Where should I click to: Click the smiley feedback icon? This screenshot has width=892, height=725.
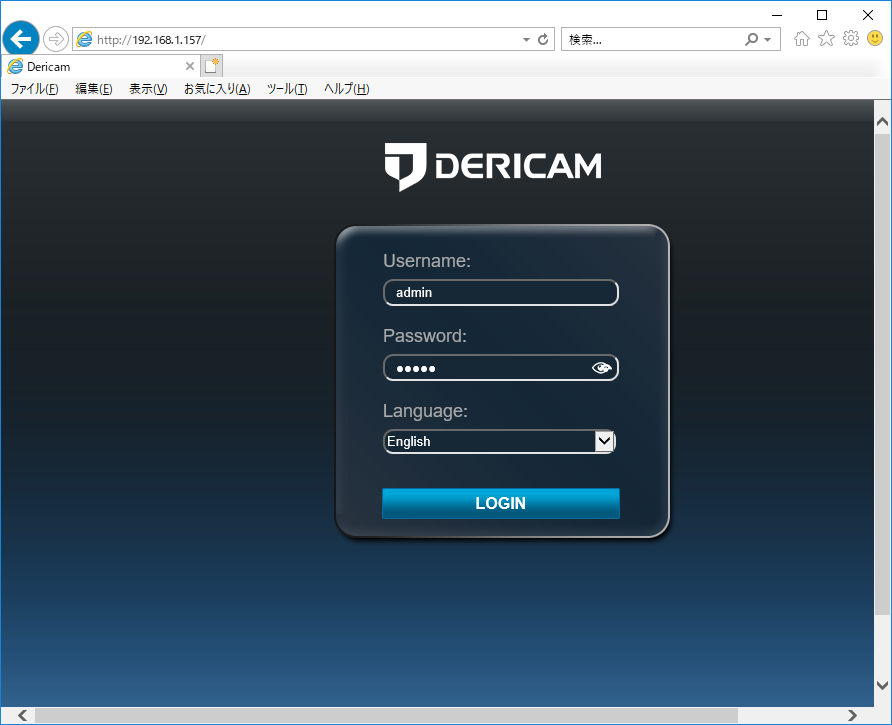point(875,39)
